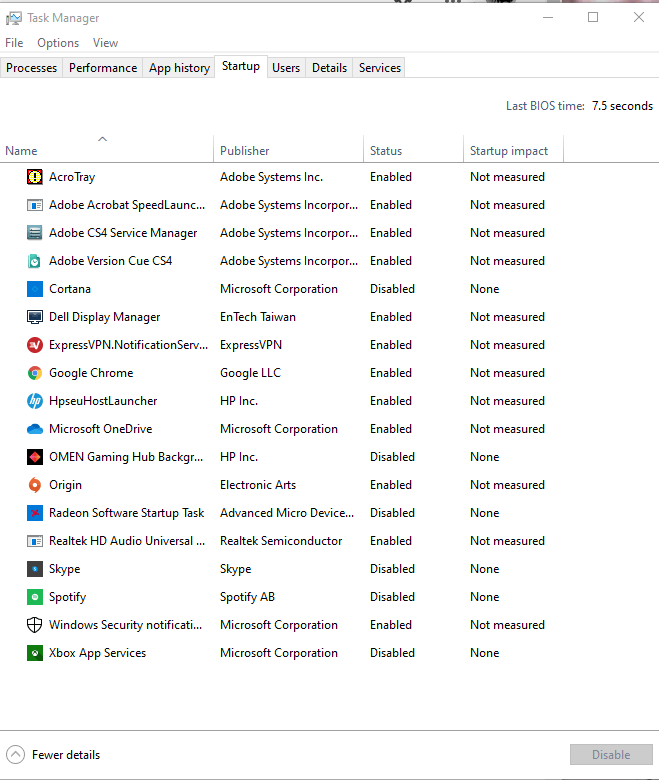Select the Spotify entry name
Viewport: 659px width, 780px height.
coord(67,597)
